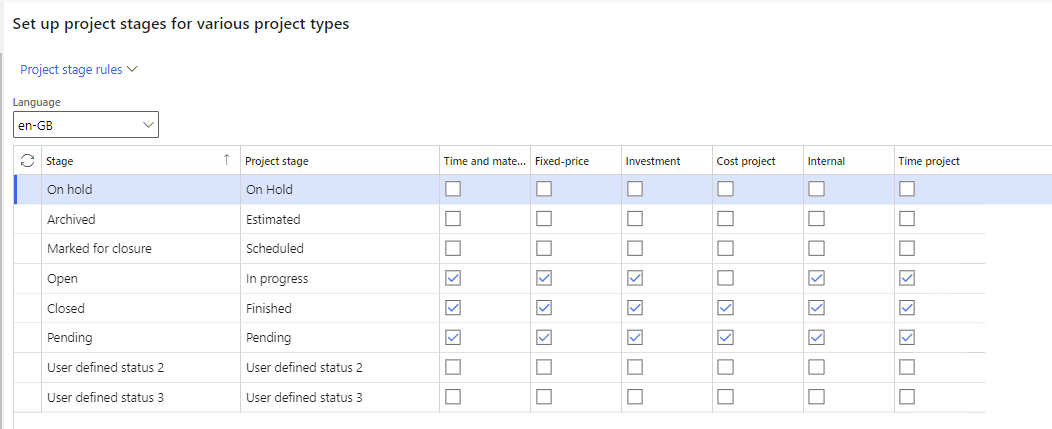Image resolution: width=1052 pixels, height=429 pixels.
Task: Untick Time project for Open row
Action: [907, 278]
